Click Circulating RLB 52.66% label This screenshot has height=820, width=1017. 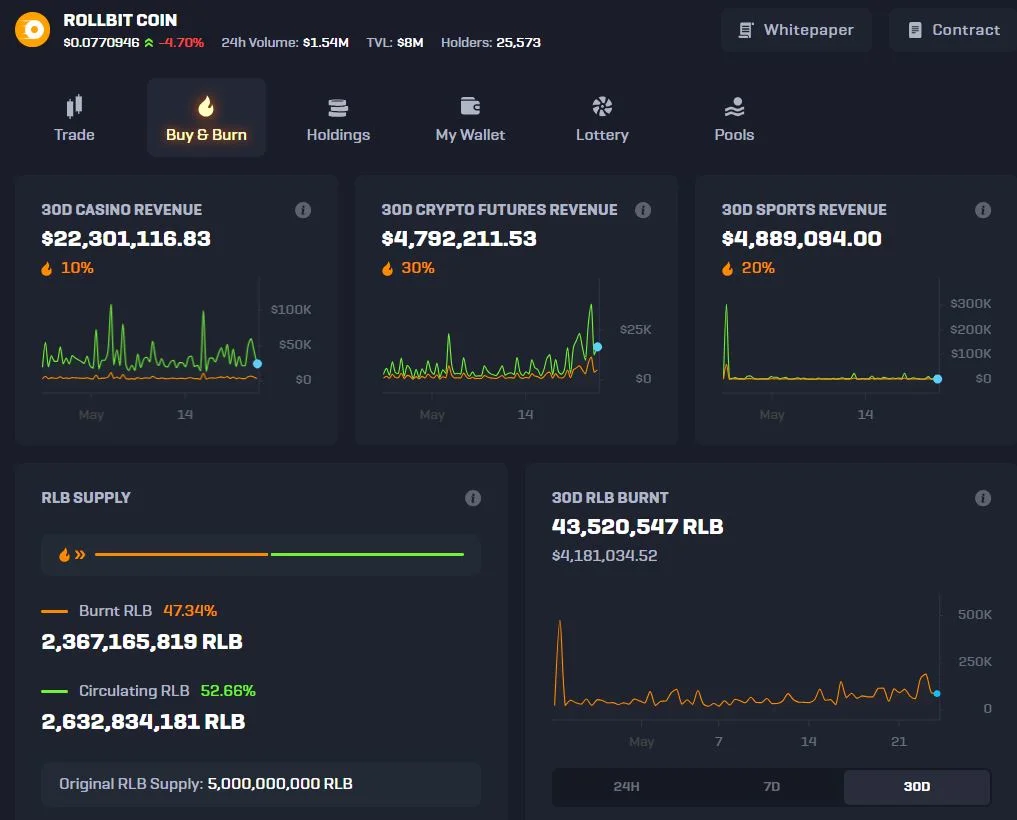149,691
